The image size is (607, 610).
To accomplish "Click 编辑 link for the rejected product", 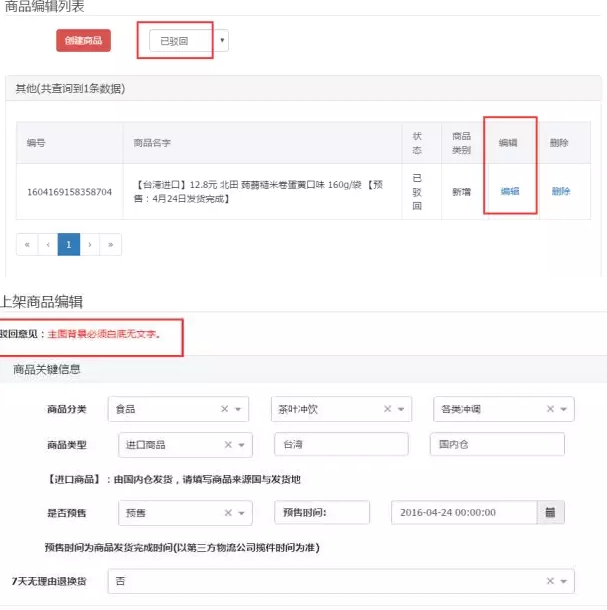I will pos(509,191).
